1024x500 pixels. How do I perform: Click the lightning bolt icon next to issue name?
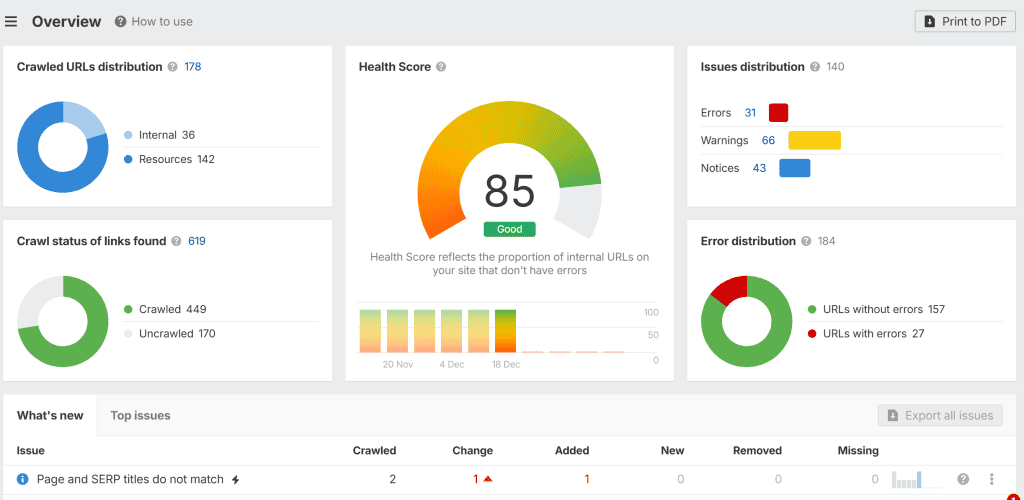[x=236, y=480]
